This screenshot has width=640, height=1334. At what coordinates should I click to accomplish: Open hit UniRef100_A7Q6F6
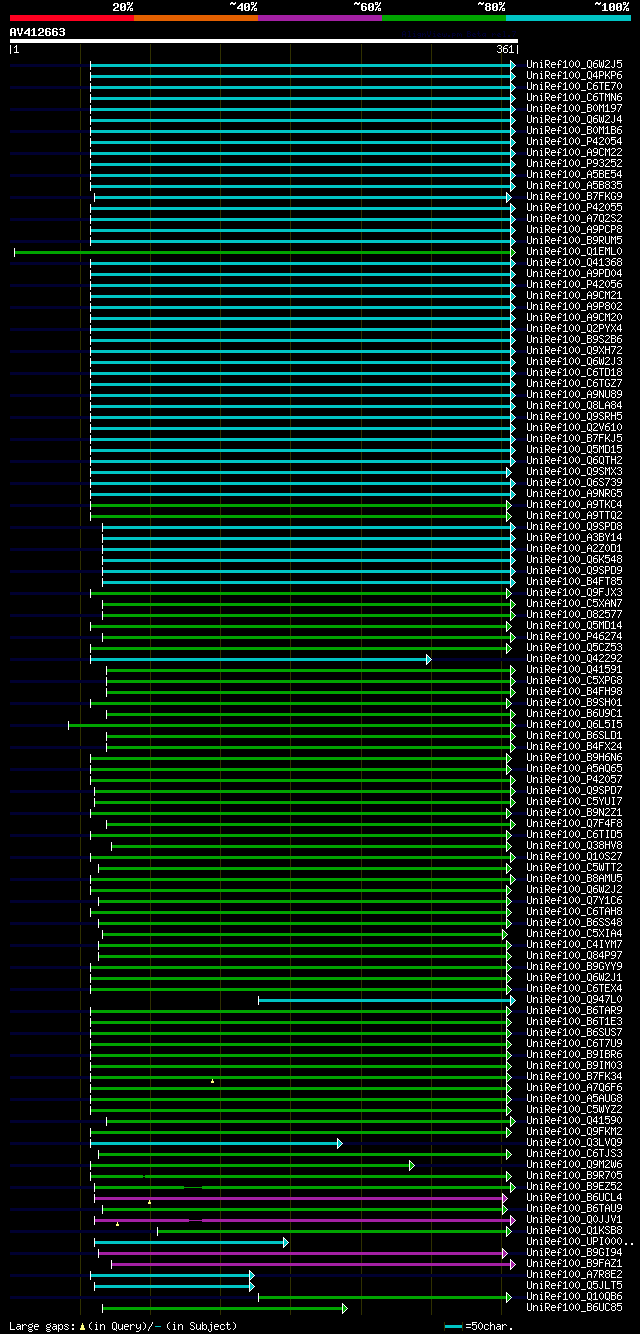click(x=575, y=1088)
